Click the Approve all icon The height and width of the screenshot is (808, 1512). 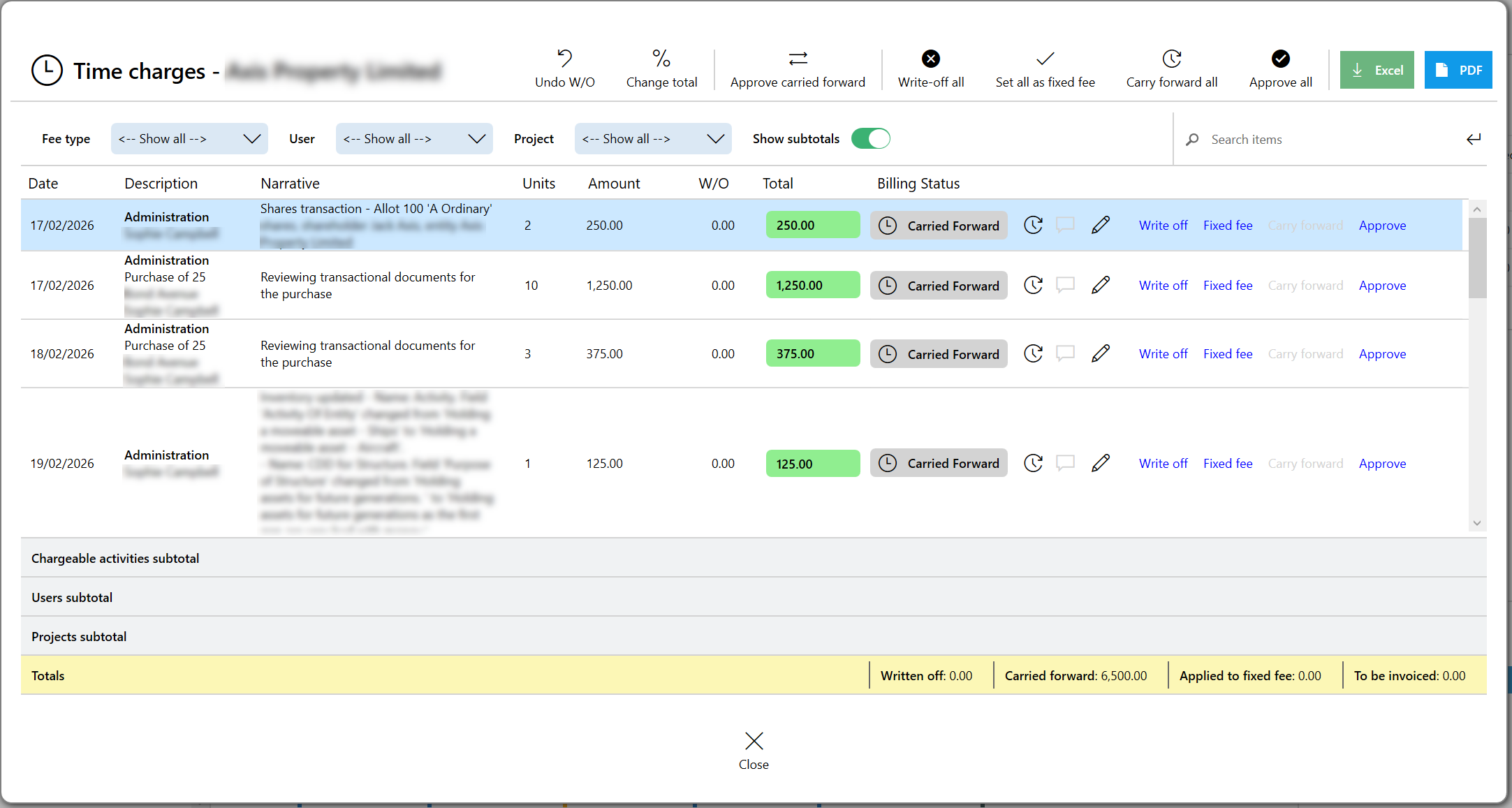1280,59
